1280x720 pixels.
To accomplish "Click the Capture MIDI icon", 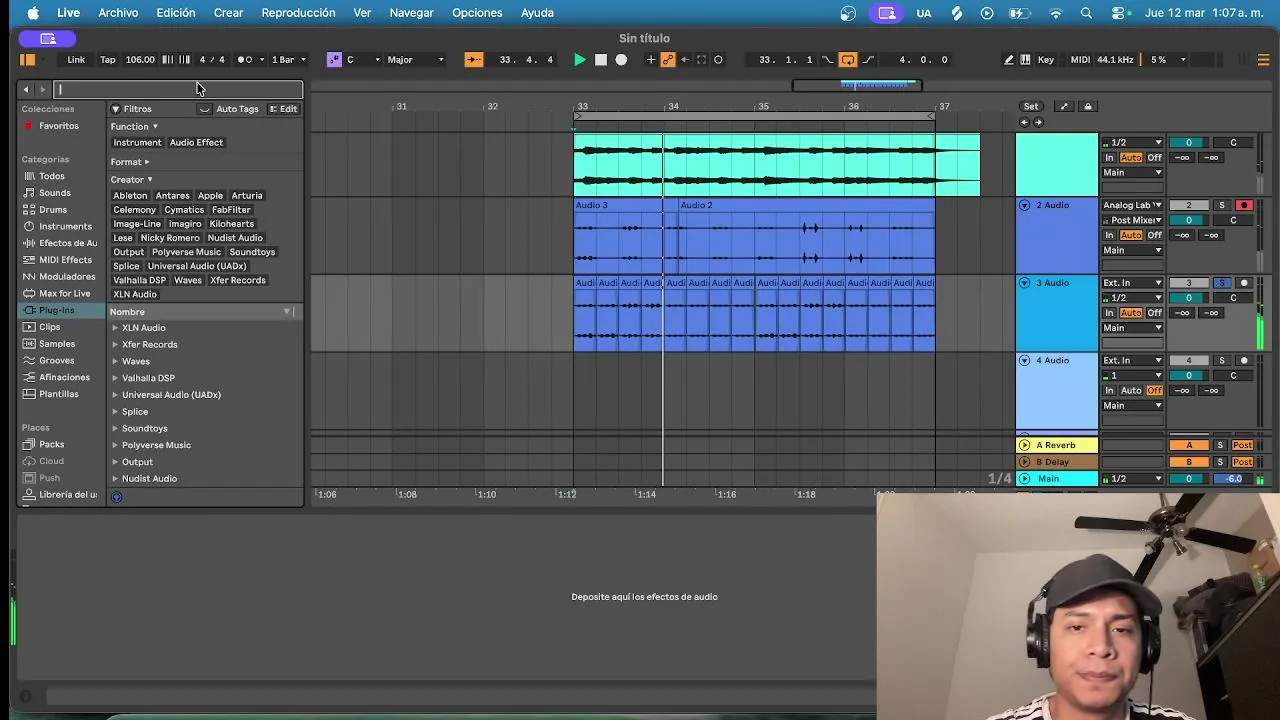I will [701, 60].
